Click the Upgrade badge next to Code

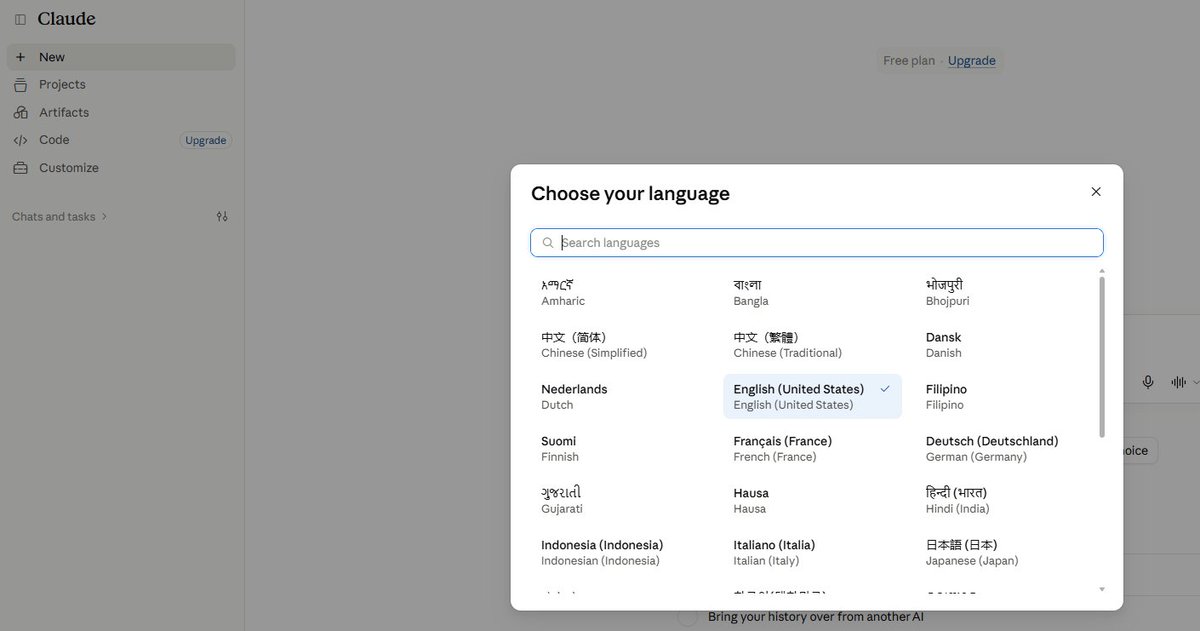pos(206,141)
